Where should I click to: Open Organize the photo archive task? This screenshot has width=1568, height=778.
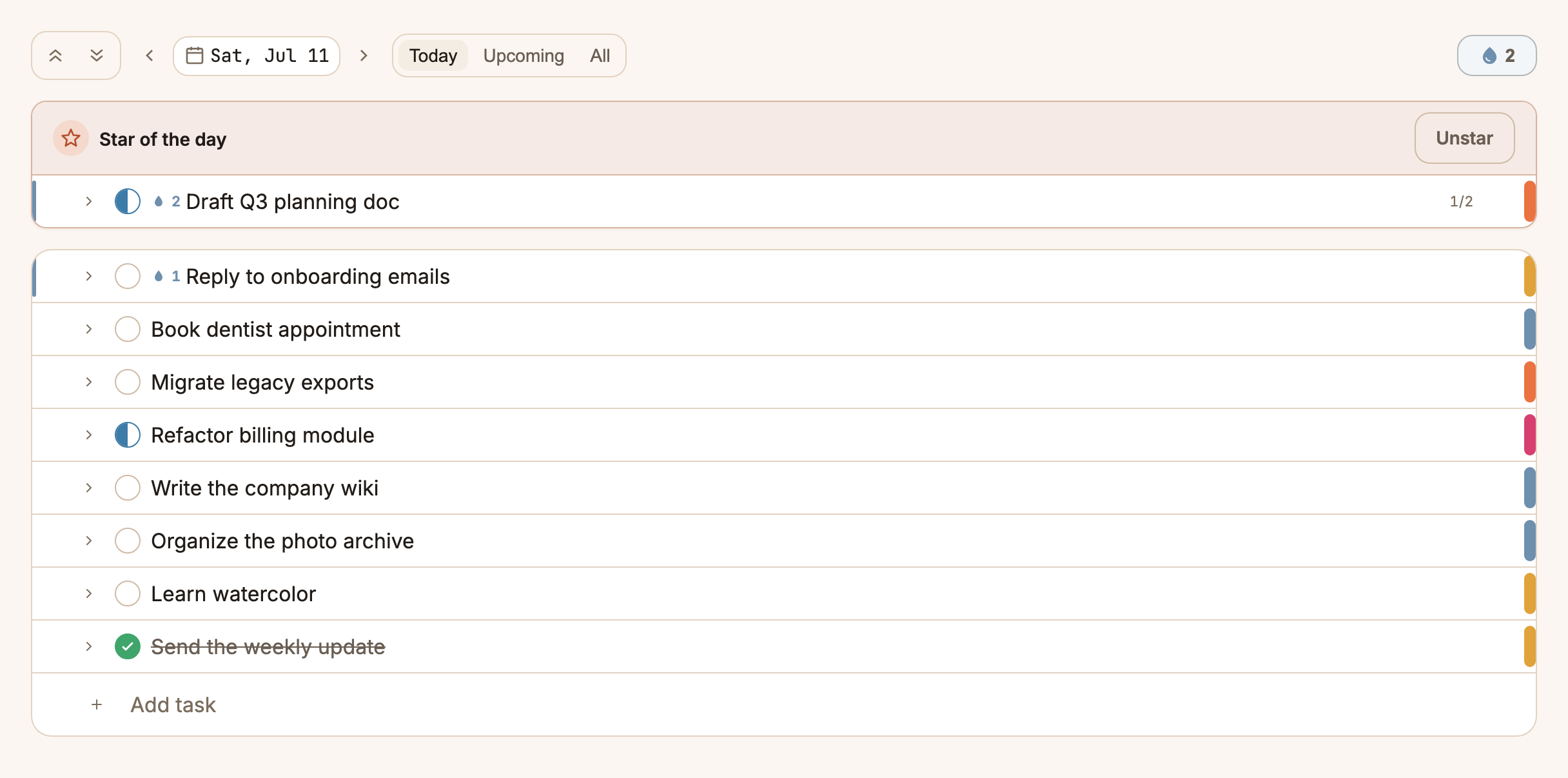(282, 541)
